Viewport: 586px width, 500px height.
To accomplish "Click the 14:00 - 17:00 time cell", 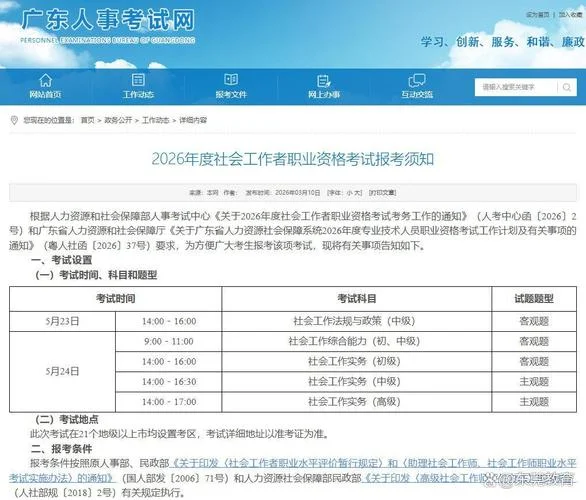I will [x=169, y=402].
